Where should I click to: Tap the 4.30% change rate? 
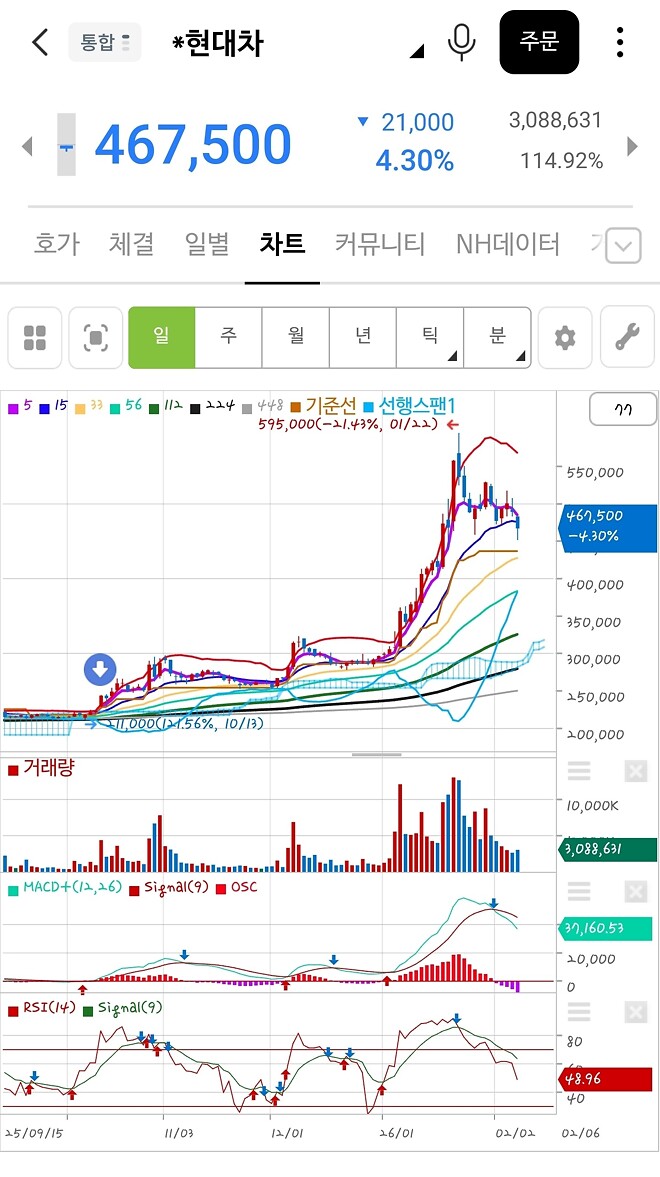[x=414, y=161]
